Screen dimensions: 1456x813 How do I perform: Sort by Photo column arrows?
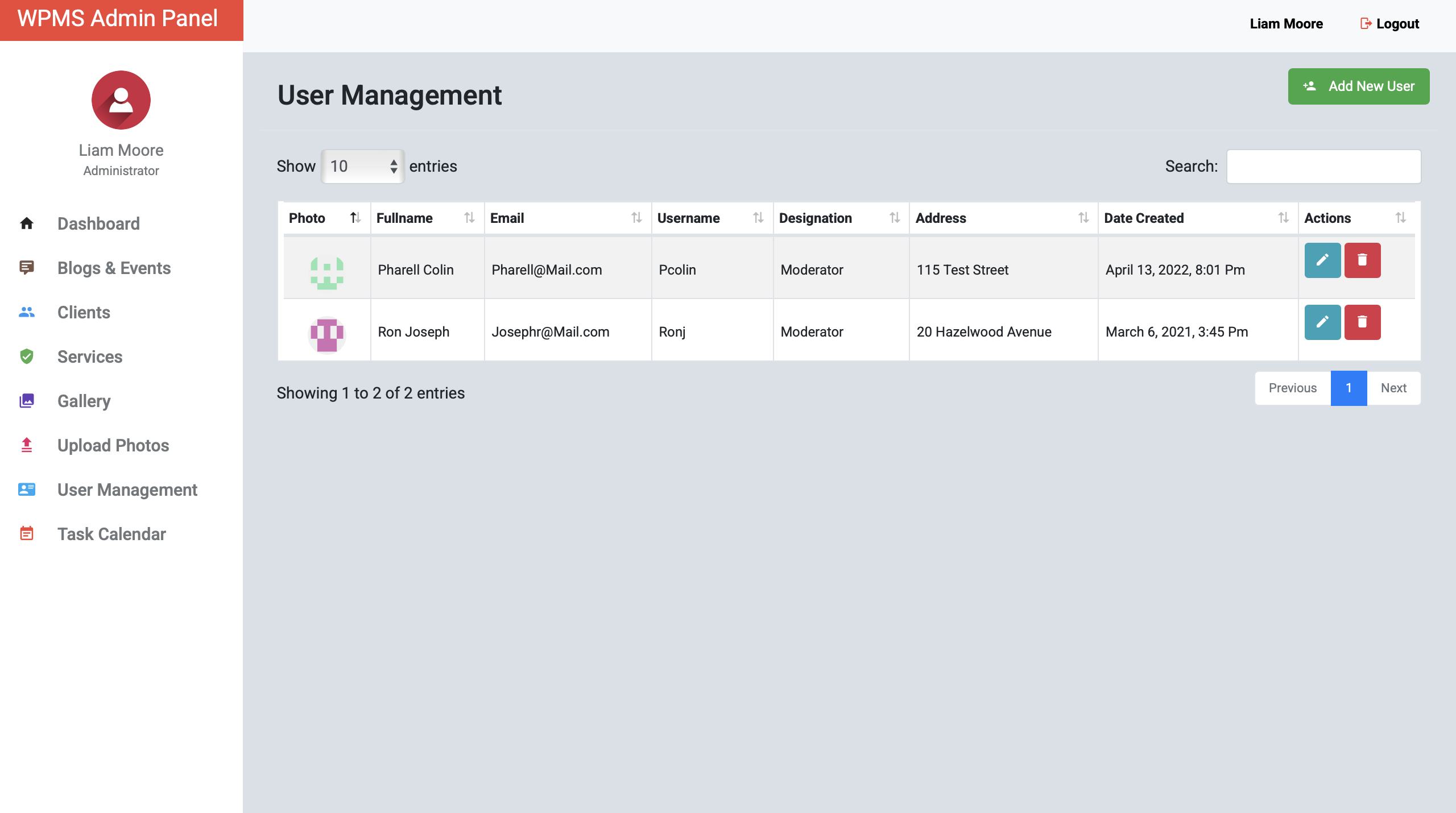coord(355,218)
